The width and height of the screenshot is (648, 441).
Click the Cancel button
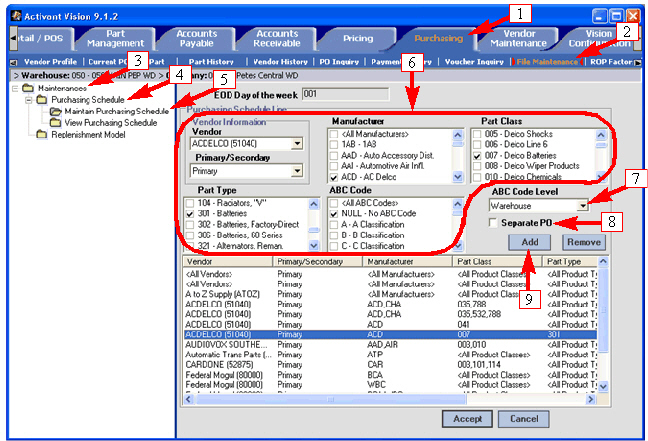524,419
